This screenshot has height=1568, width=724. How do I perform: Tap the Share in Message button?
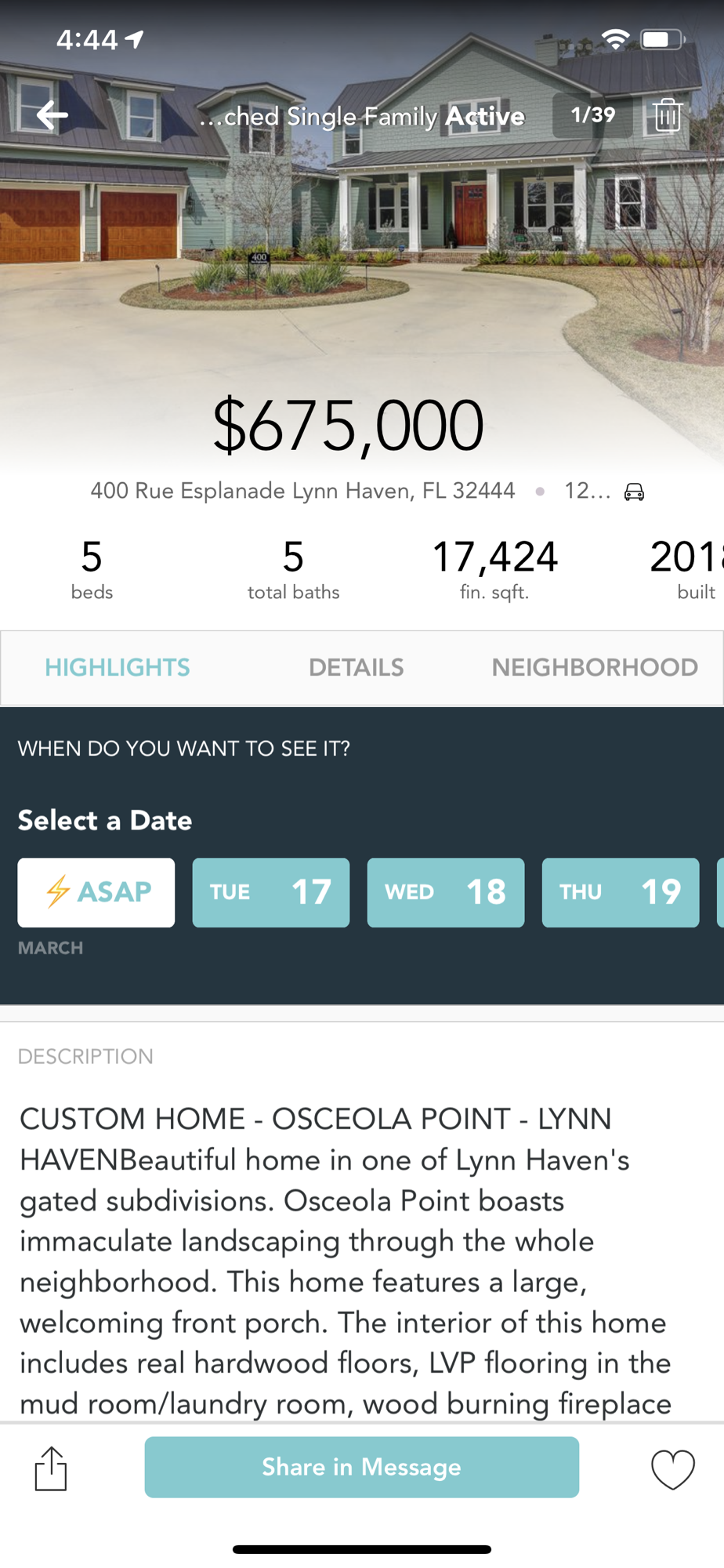pyautogui.click(x=362, y=1467)
